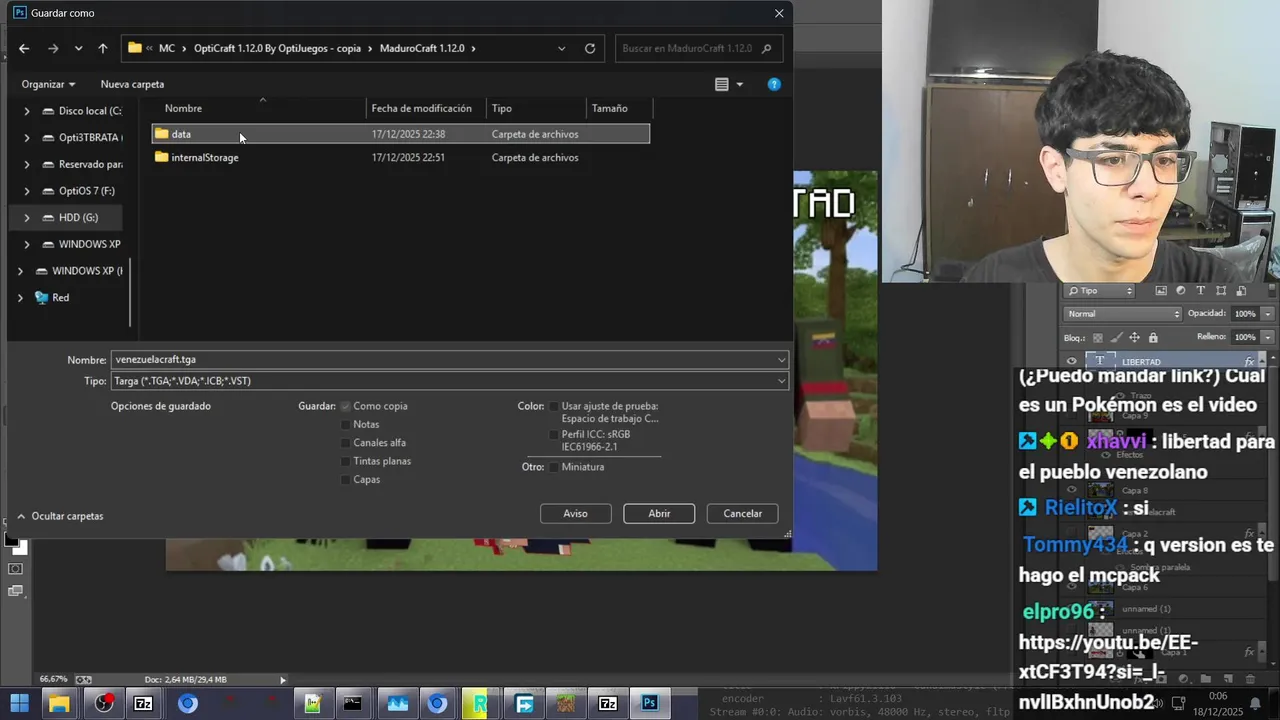Hide the LIBERTAD layer with eye icon
The width and height of the screenshot is (1280, 720).
click(1072, 361)
